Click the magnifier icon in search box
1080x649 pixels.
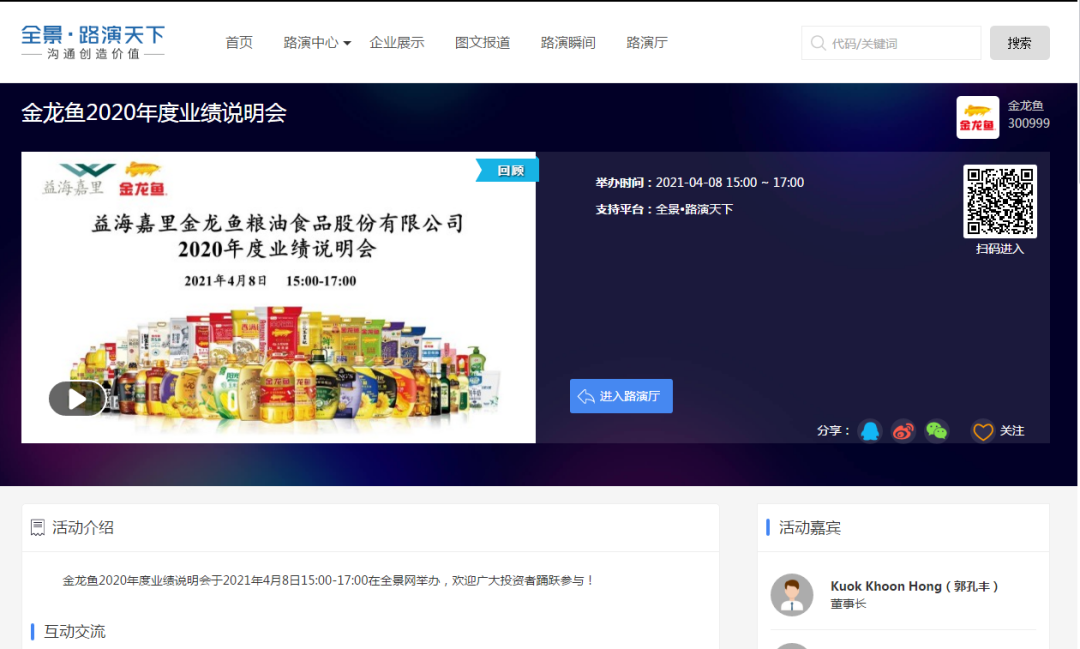click(818, 43)
